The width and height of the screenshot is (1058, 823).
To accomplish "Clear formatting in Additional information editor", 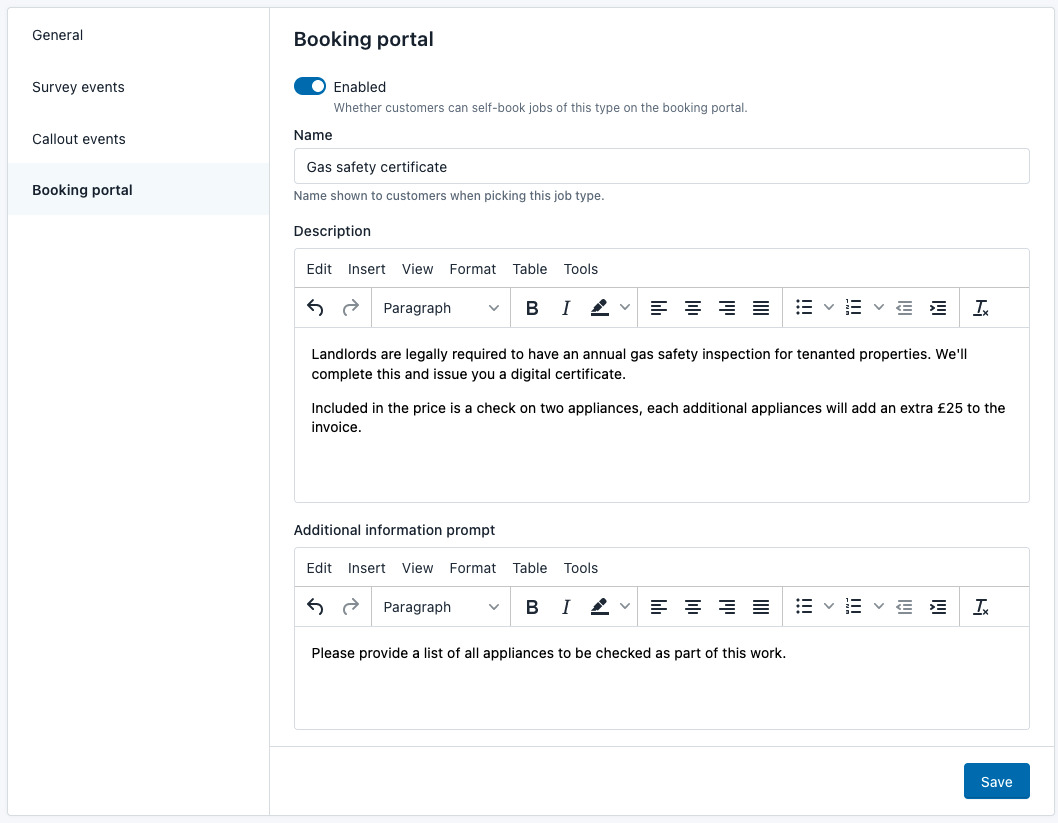I will point(980,607).
